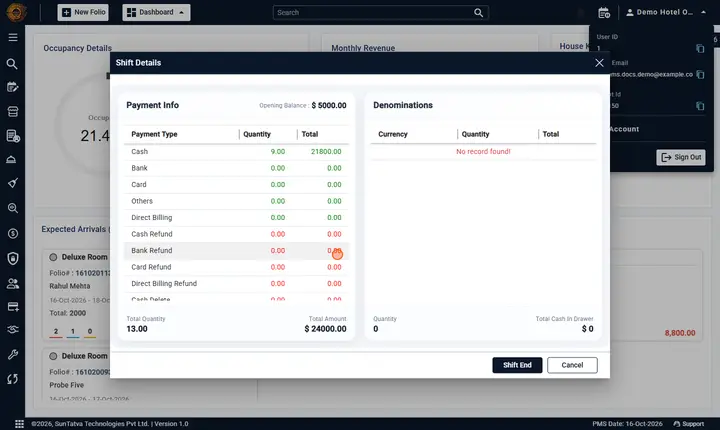Click the No record found message
The image size is (720, 430).
[x=483, y=152]
